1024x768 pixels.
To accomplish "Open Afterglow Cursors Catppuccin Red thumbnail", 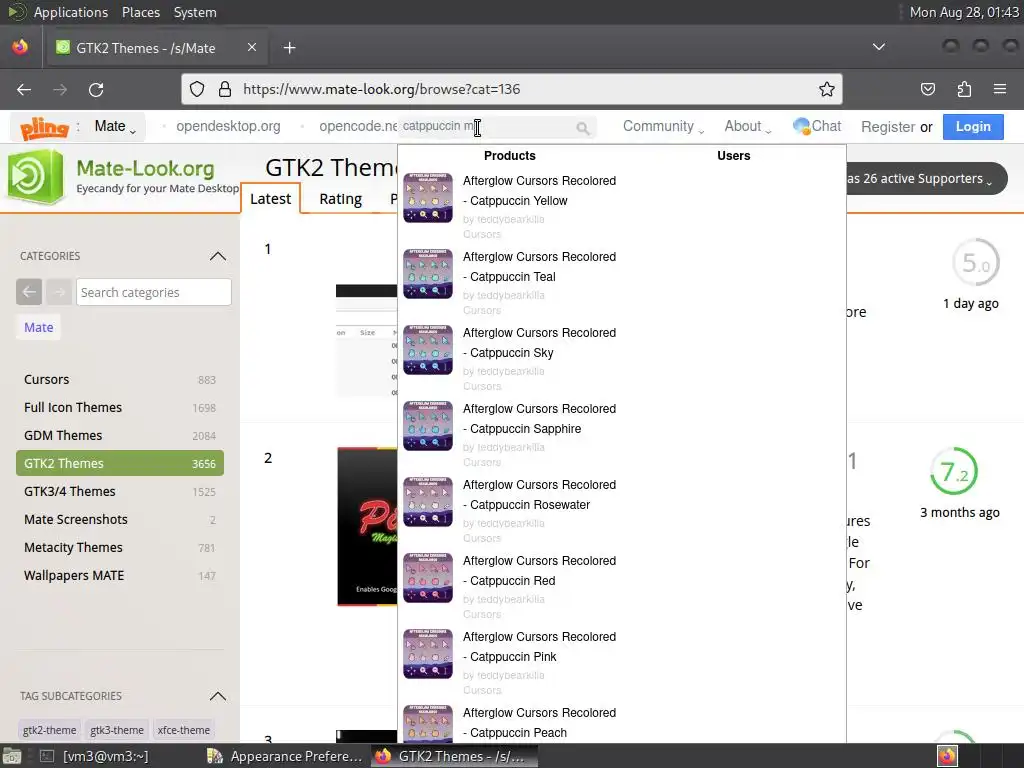I will pos(428,578).
